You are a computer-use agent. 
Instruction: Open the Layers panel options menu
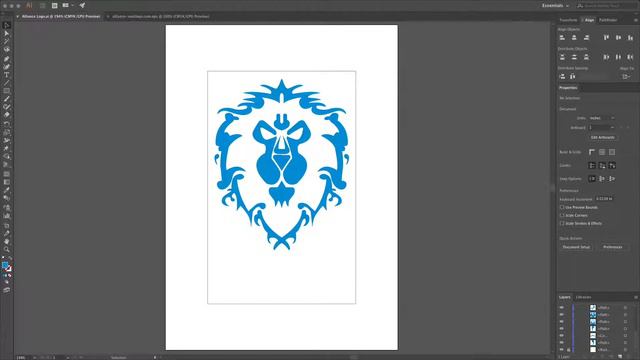pyautogui.click(x=636, y=297)
